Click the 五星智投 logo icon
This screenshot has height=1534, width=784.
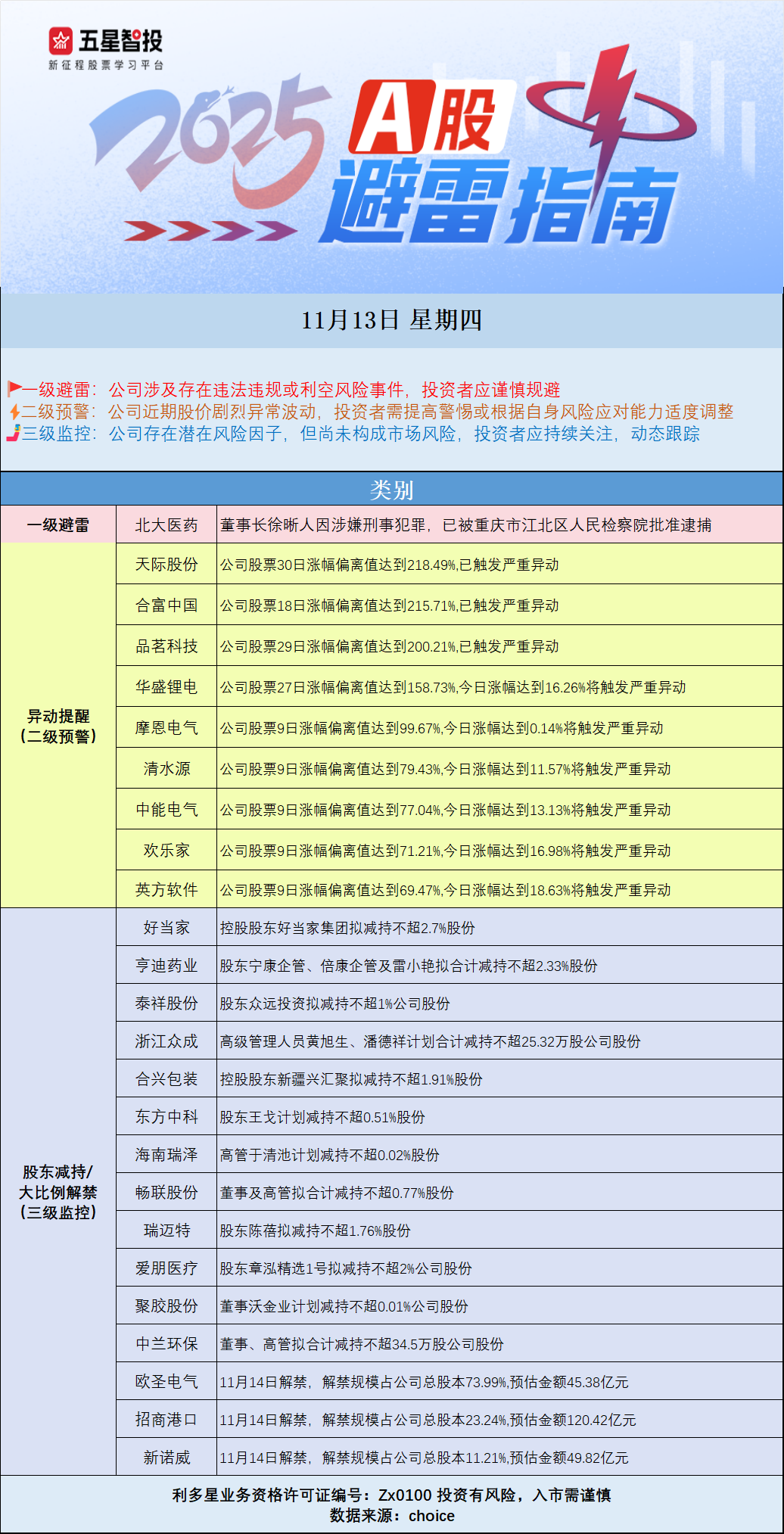point(61,41)
